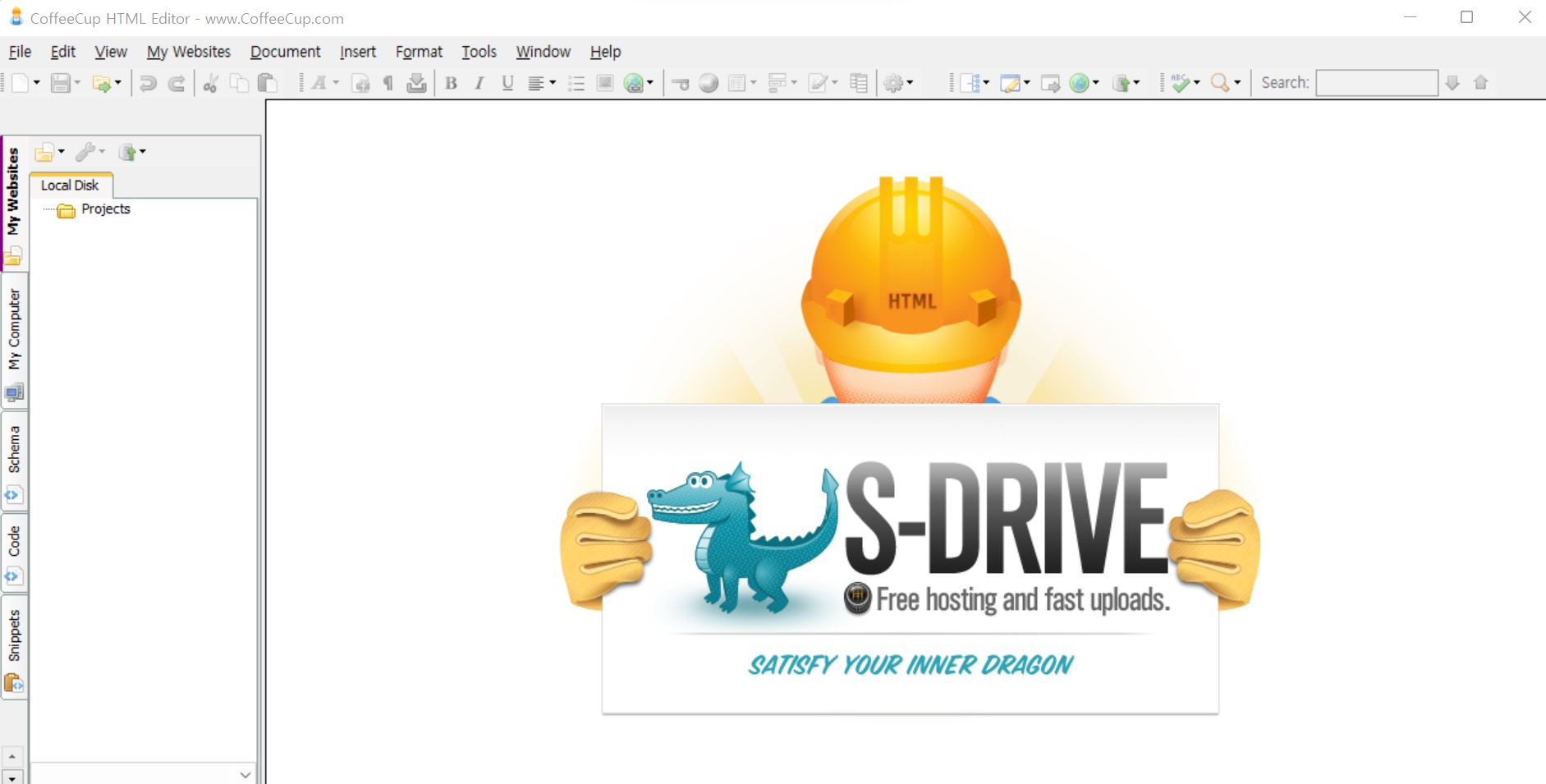The height and width of the screenshot is (784, 1546).
Task: Click the globe link icon in formatting toolbar
Action: click(634, 83)
